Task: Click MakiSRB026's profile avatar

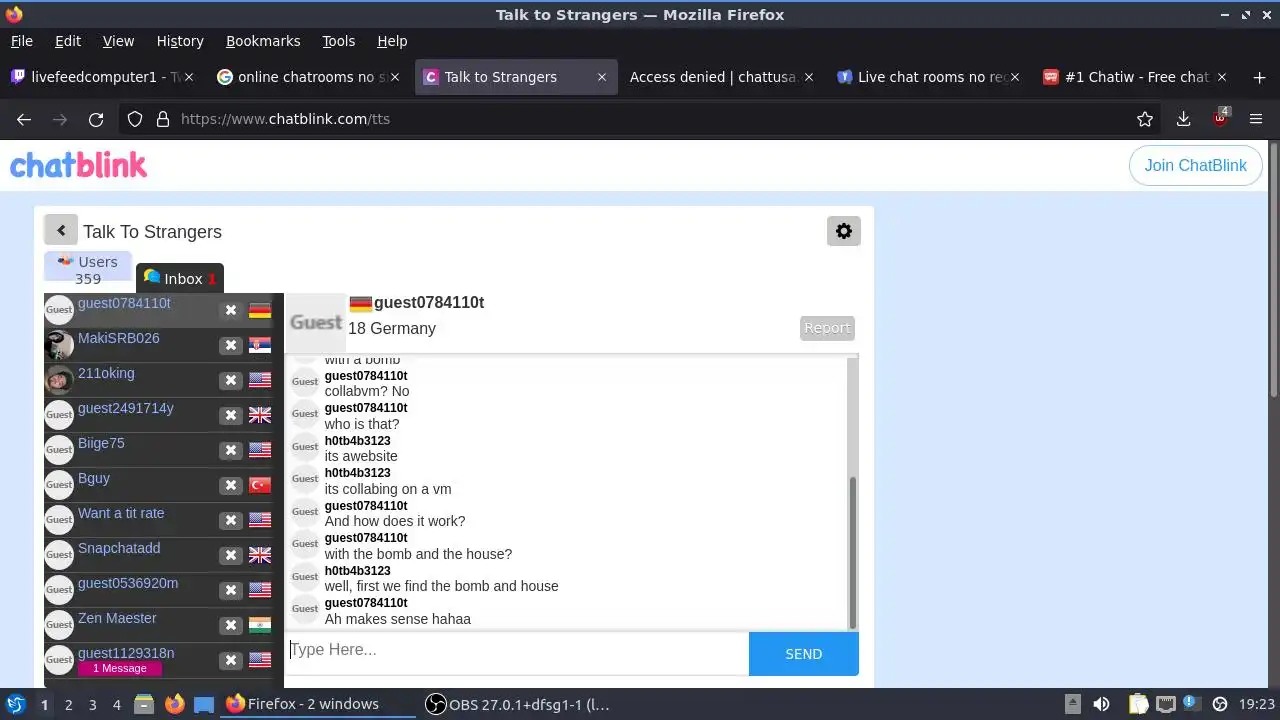Action: coord(59,345)
